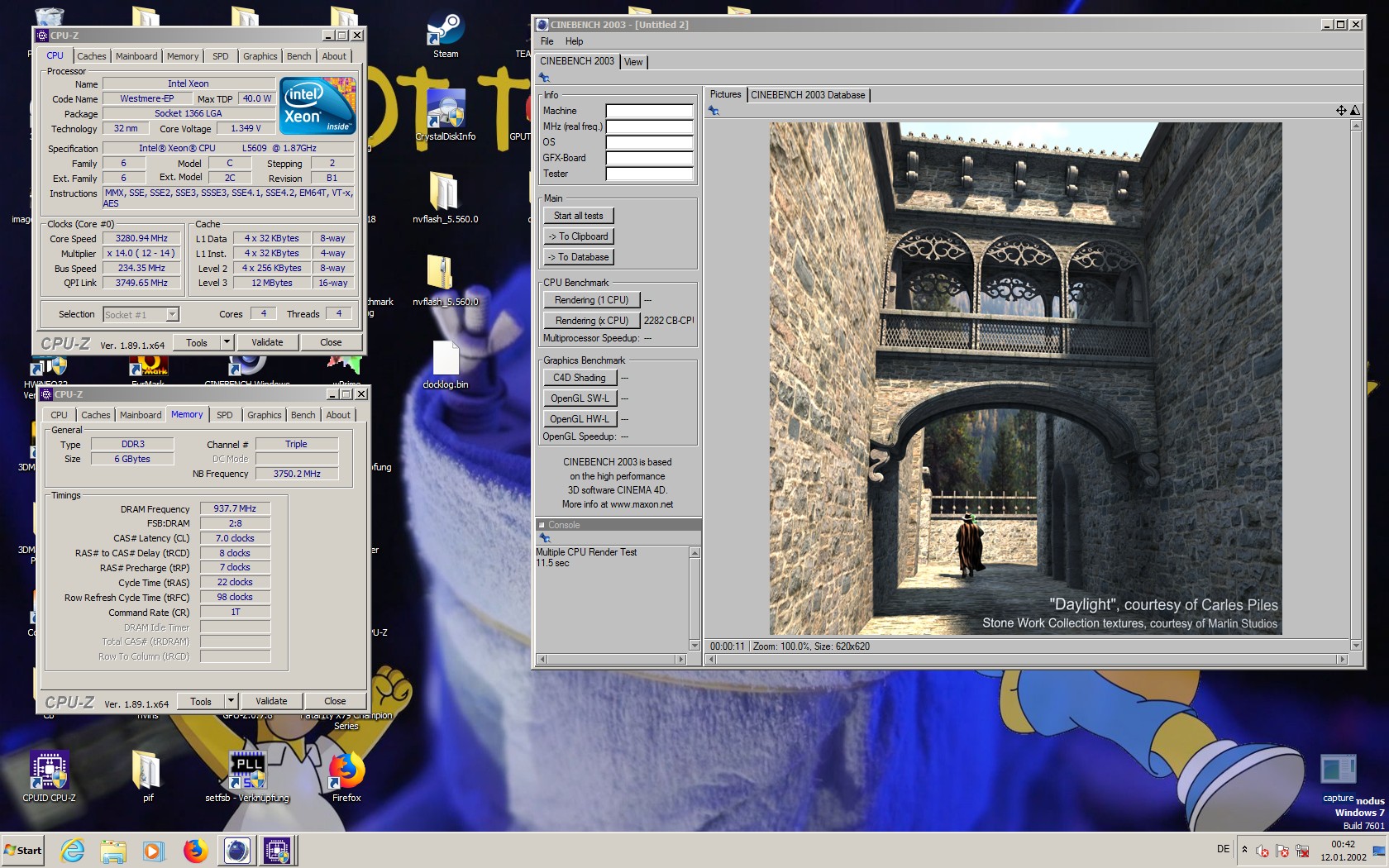
Task: Click the To Database button
Action: [x=579, y=257]
